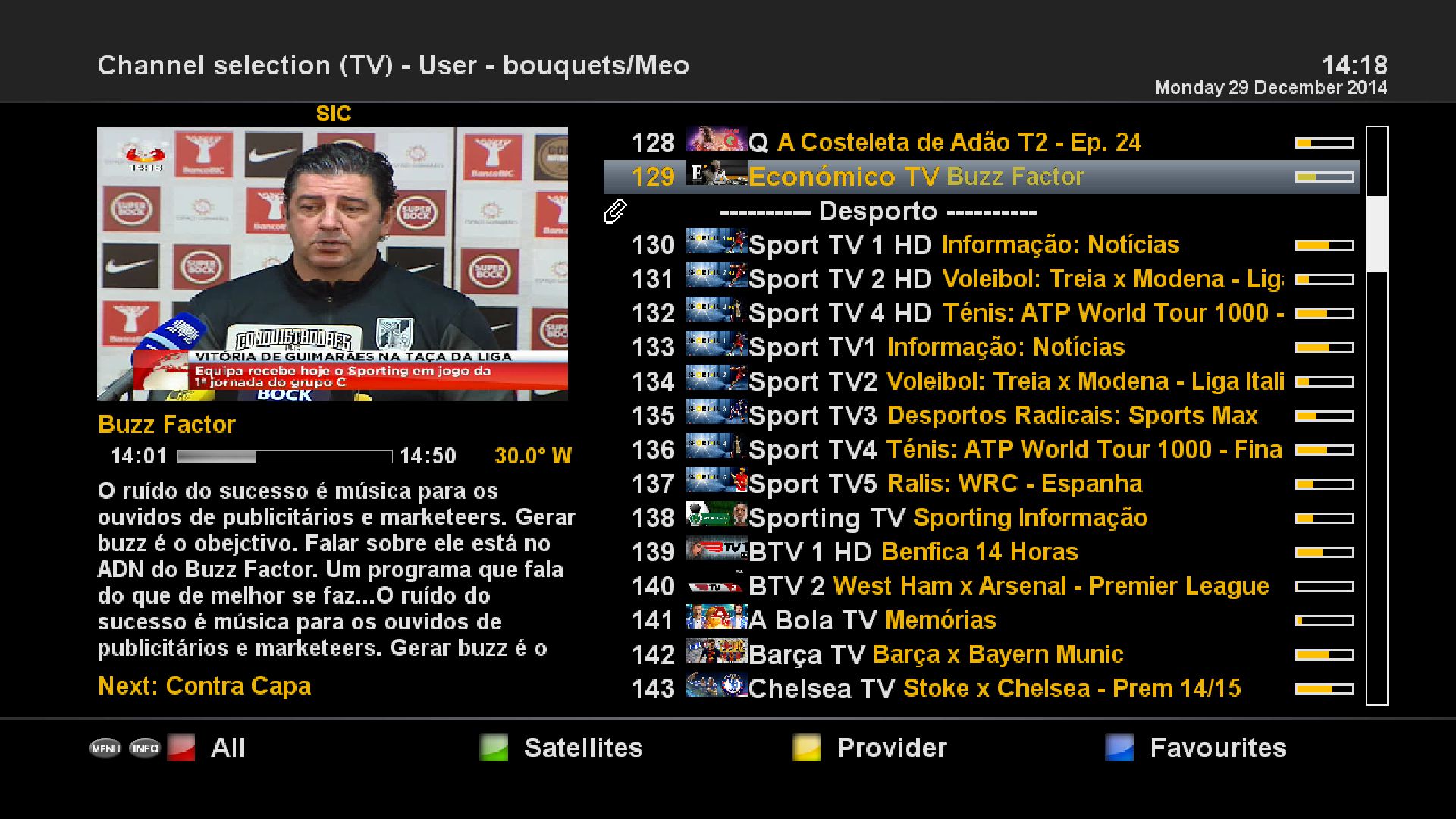Image resolution: width=1456 pixels, height=819 pixels.
Task: Click the SIC live preview video
Action: 332,263
